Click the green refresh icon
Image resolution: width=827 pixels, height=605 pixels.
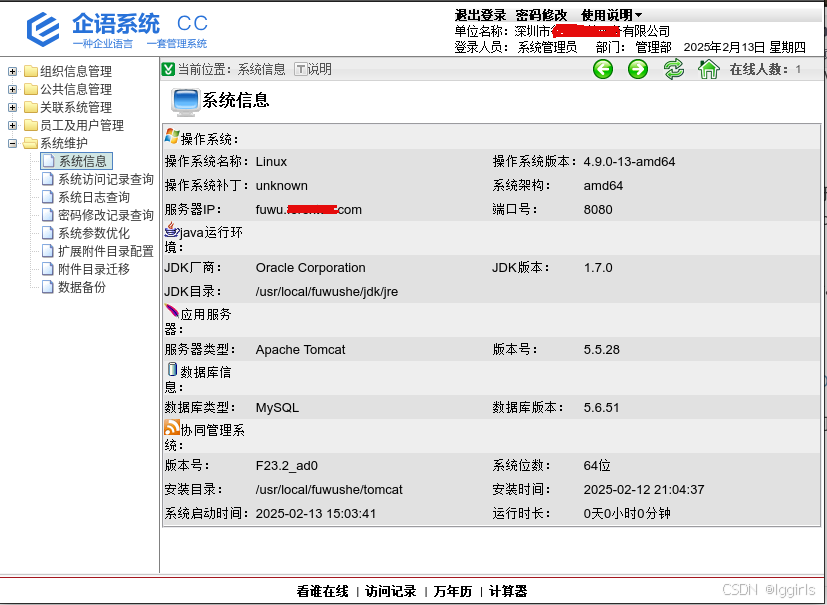click(674, 69)
